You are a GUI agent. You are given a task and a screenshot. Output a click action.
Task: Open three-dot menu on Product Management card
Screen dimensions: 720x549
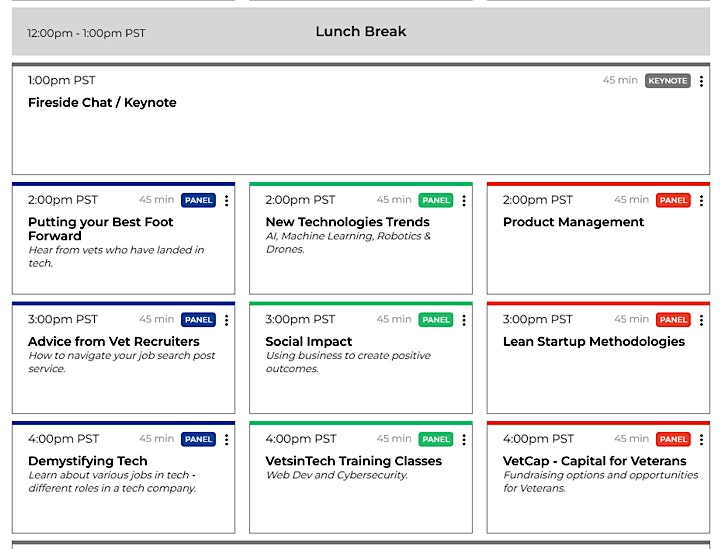coord(701,201)
